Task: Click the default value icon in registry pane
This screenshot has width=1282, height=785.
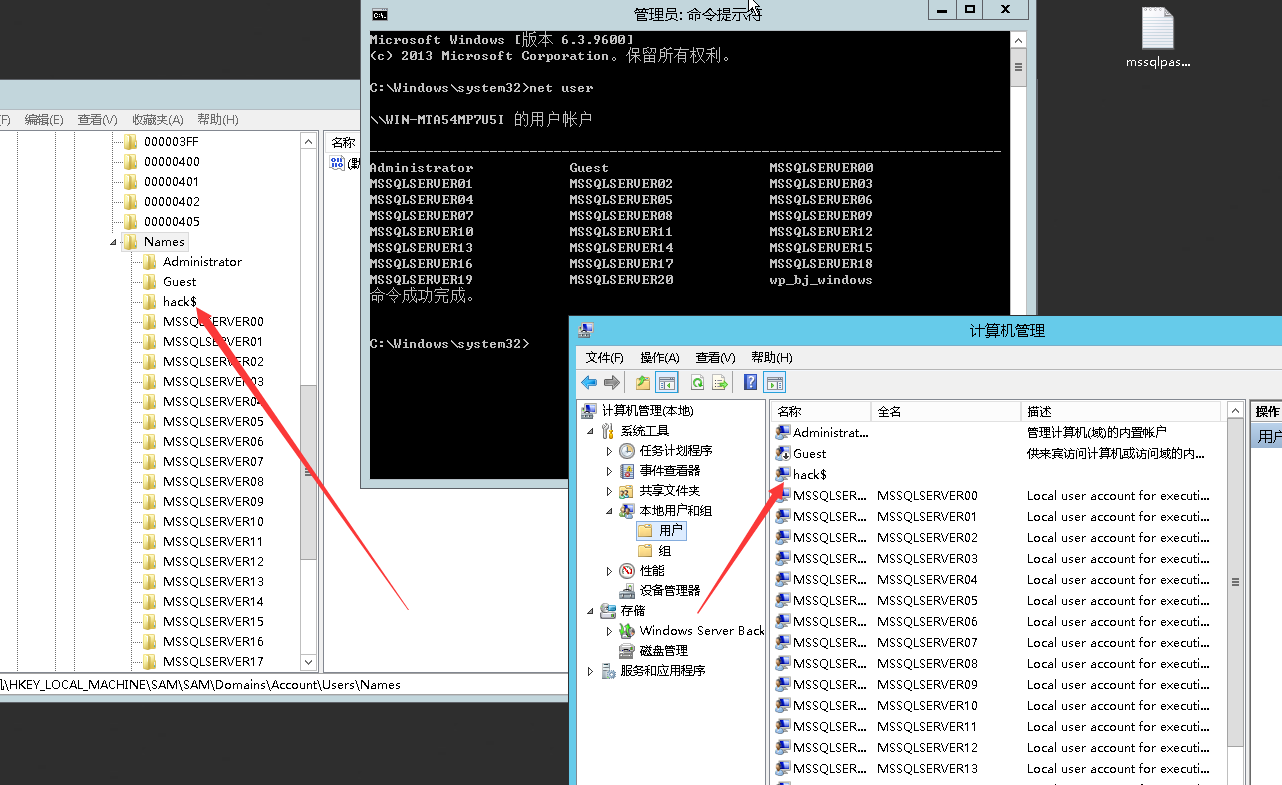Action: click(x=338, y=163)
